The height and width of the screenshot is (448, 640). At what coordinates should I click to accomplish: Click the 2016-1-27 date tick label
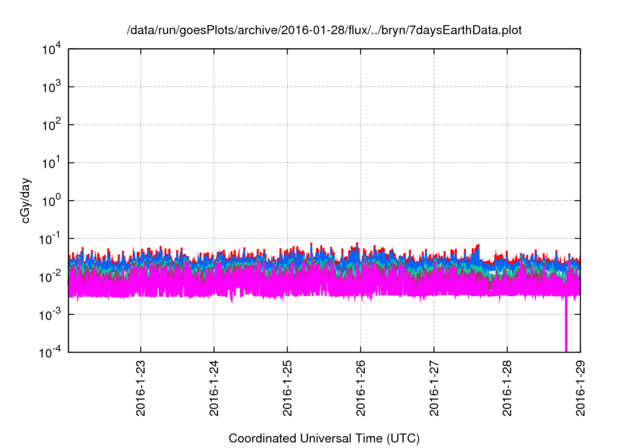point(434,388)
